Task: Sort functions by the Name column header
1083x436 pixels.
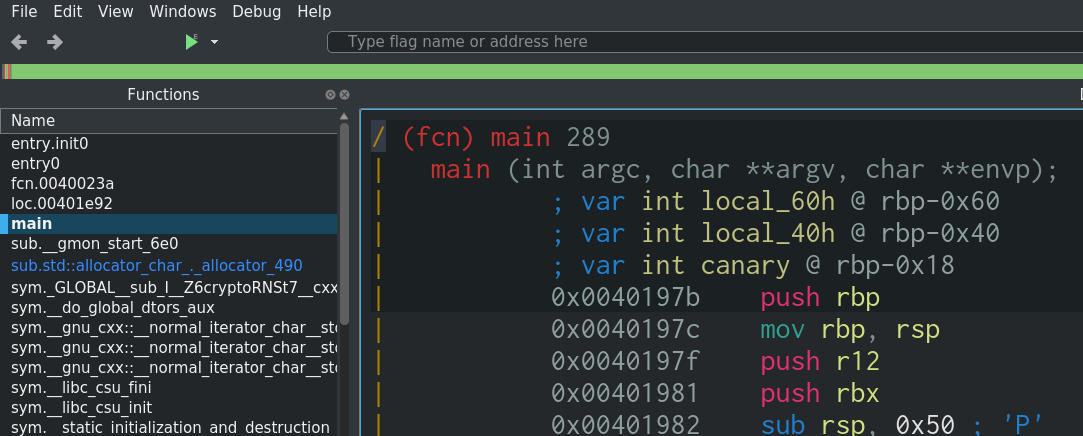Action: point(169,121)
